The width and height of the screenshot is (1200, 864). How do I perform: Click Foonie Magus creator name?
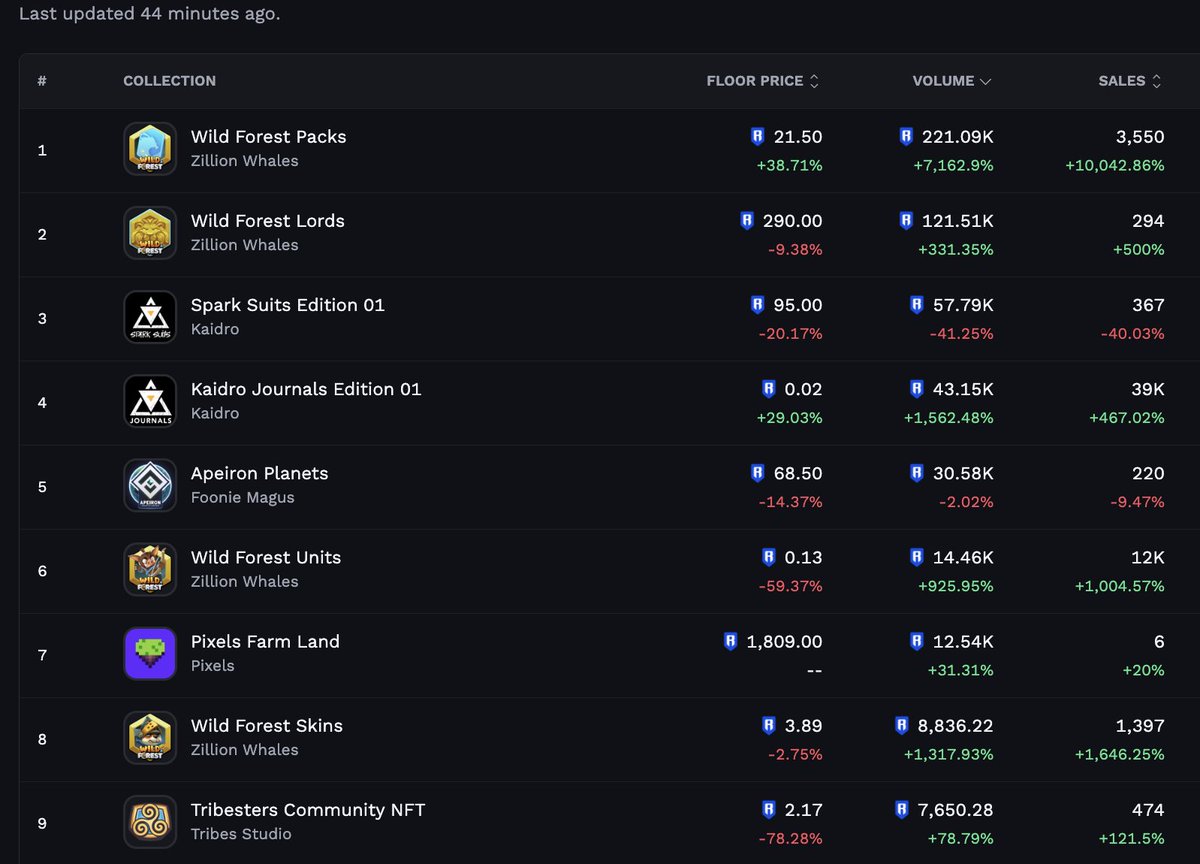coord(243,498)
